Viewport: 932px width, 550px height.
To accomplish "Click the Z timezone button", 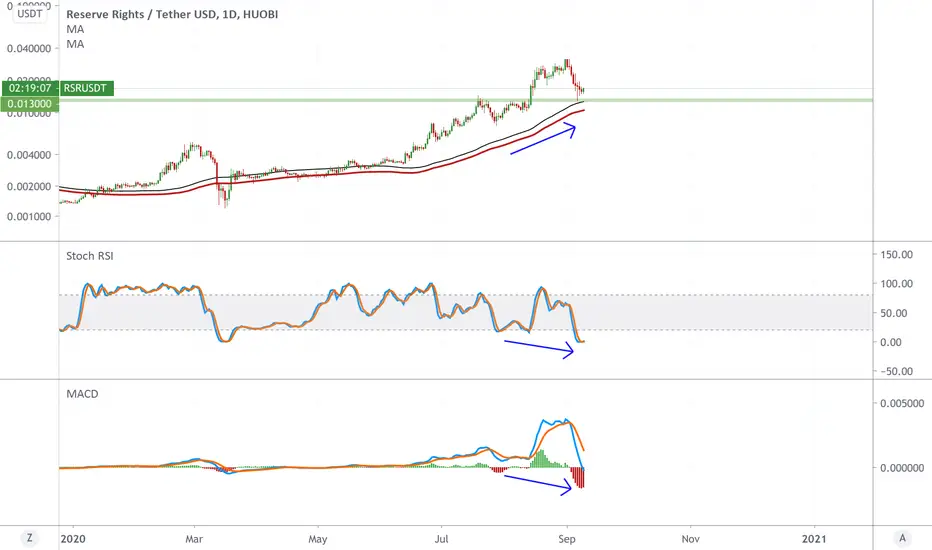I will click(x=29, y=538).
